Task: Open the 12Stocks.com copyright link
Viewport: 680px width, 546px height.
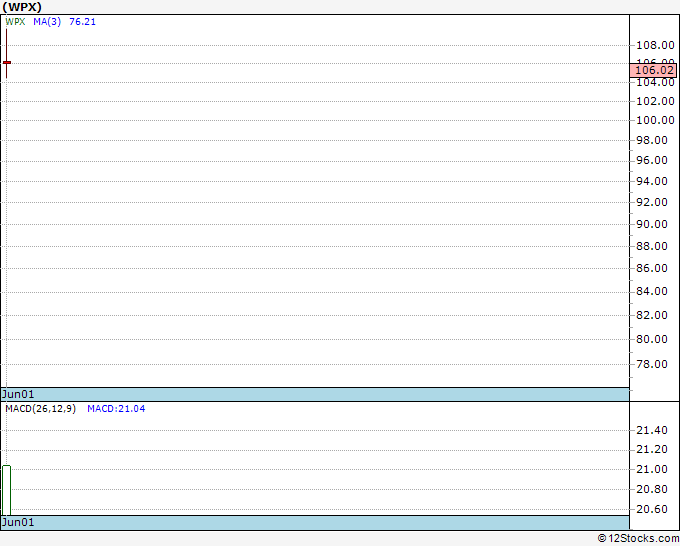Action: [x=638, y=538]
